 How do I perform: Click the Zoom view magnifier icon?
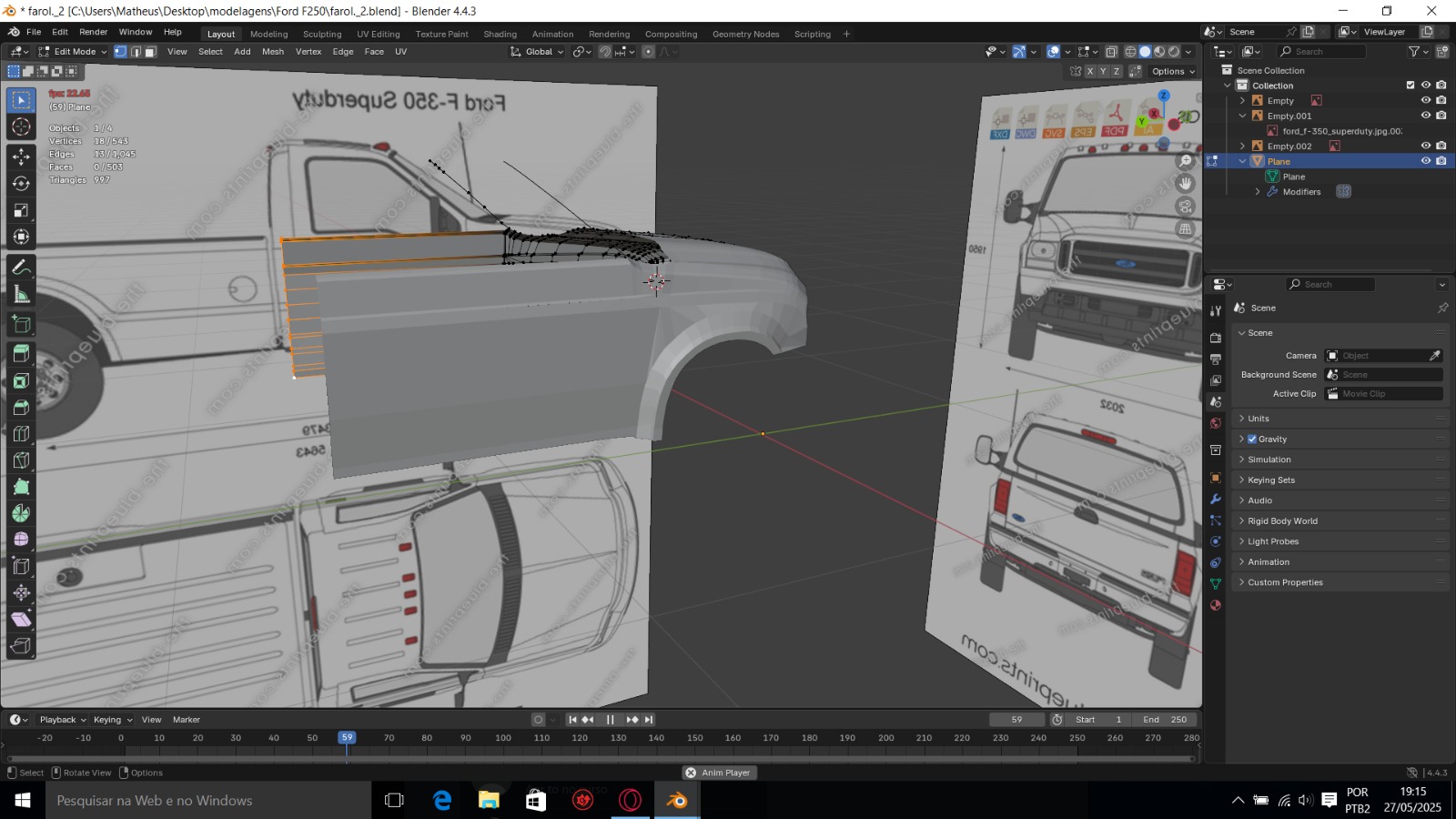(1185, 161)
